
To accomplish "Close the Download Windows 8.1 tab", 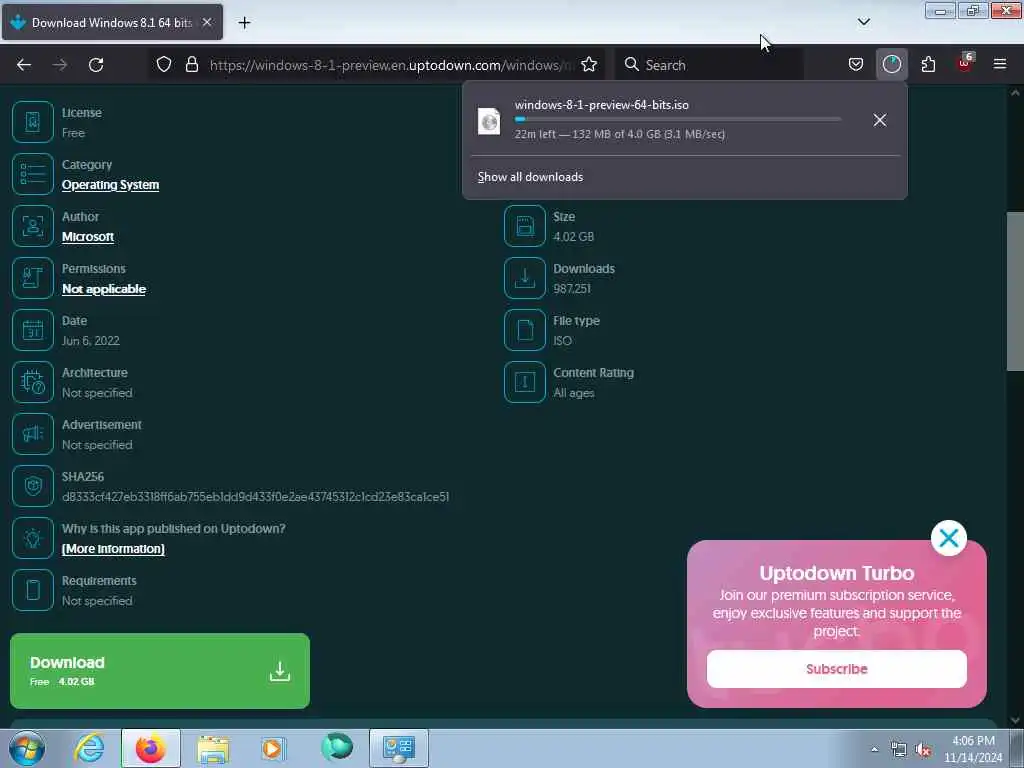I will pyautogui.click(x=206, y=22).
